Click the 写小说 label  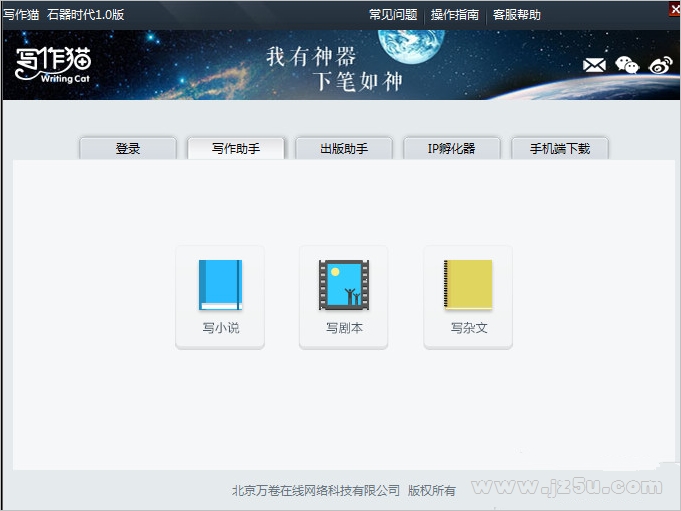coord(221,328)
